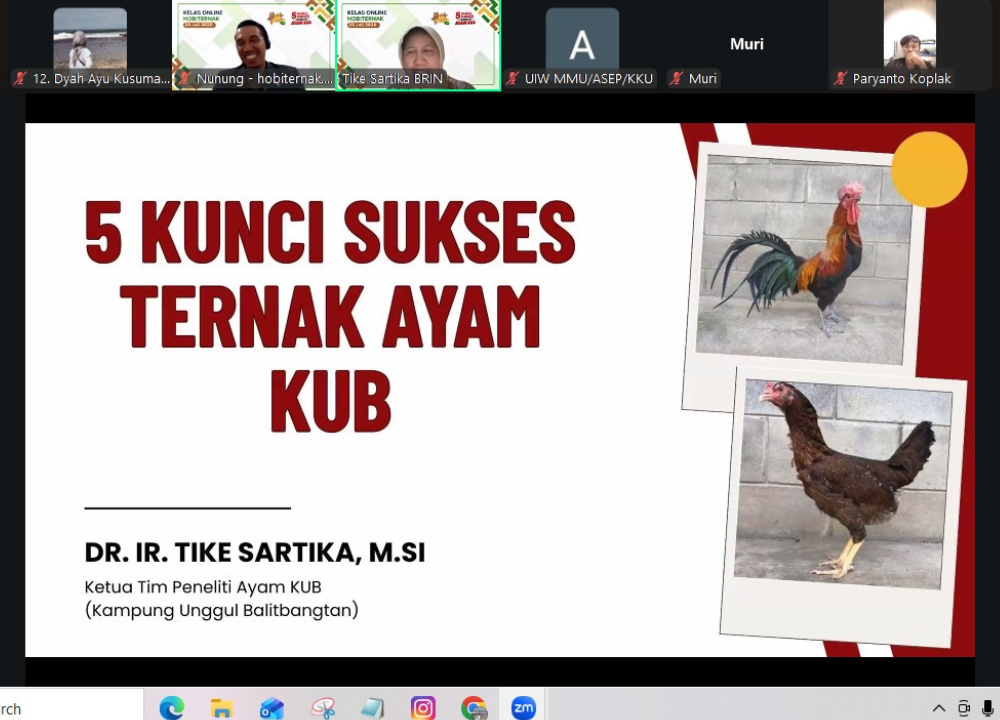Click the slide title '5 KUNCI SUKSES'

(x=330, y=232)
